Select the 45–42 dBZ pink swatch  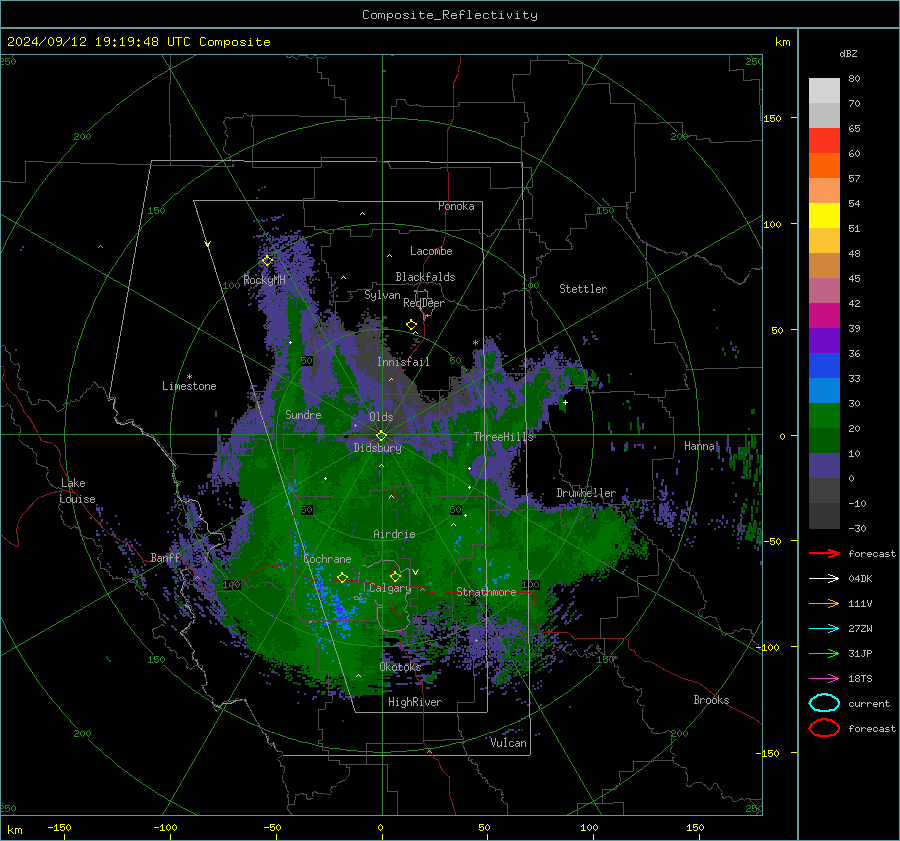pos(824,290)
